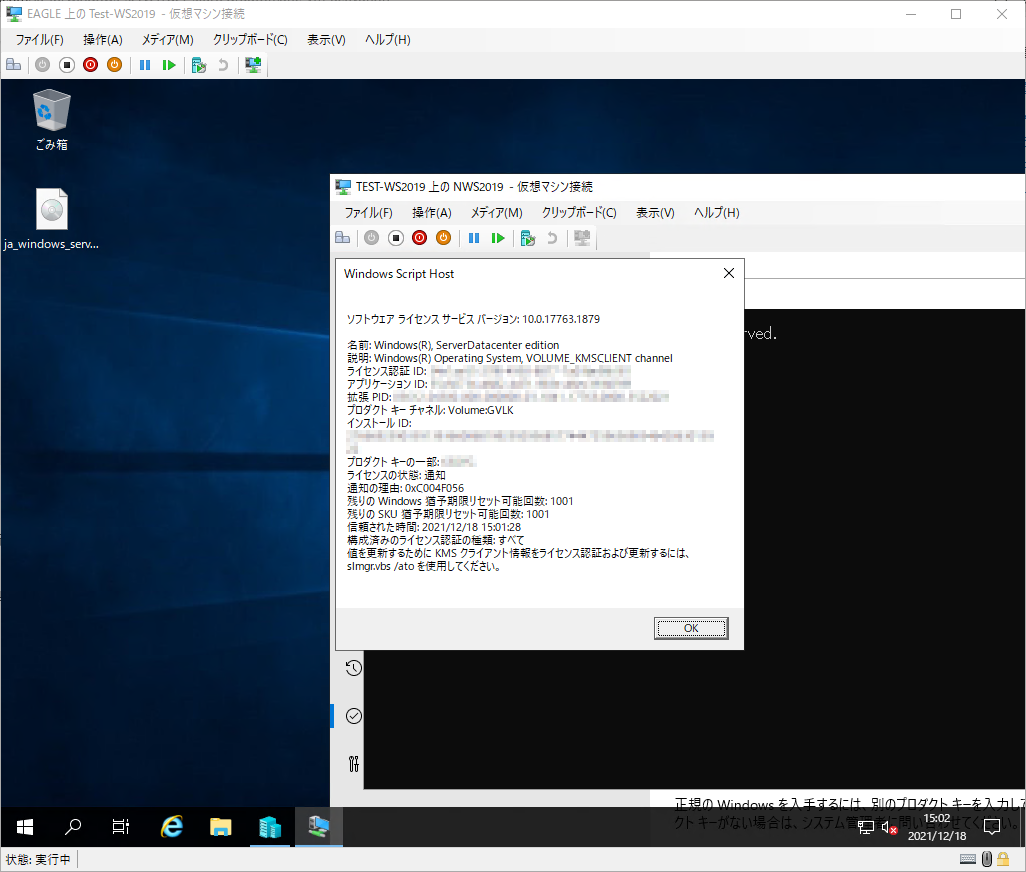Click Start (power on) icon in outer toolbar
The image size is (1026, 872).
(43, 65)
